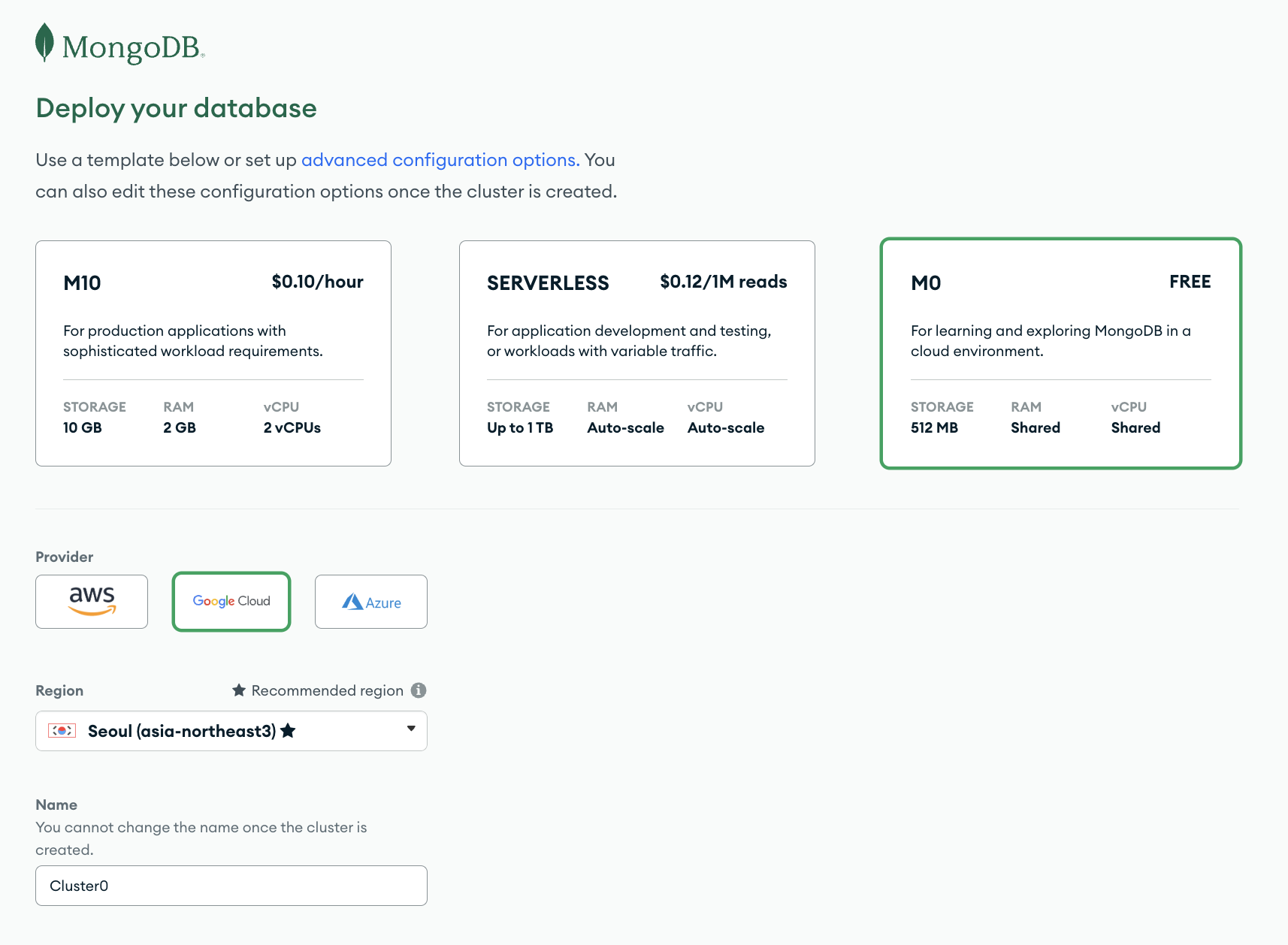
Task: Click the Cluster0 name input field
Action: (x=231, y=886)
